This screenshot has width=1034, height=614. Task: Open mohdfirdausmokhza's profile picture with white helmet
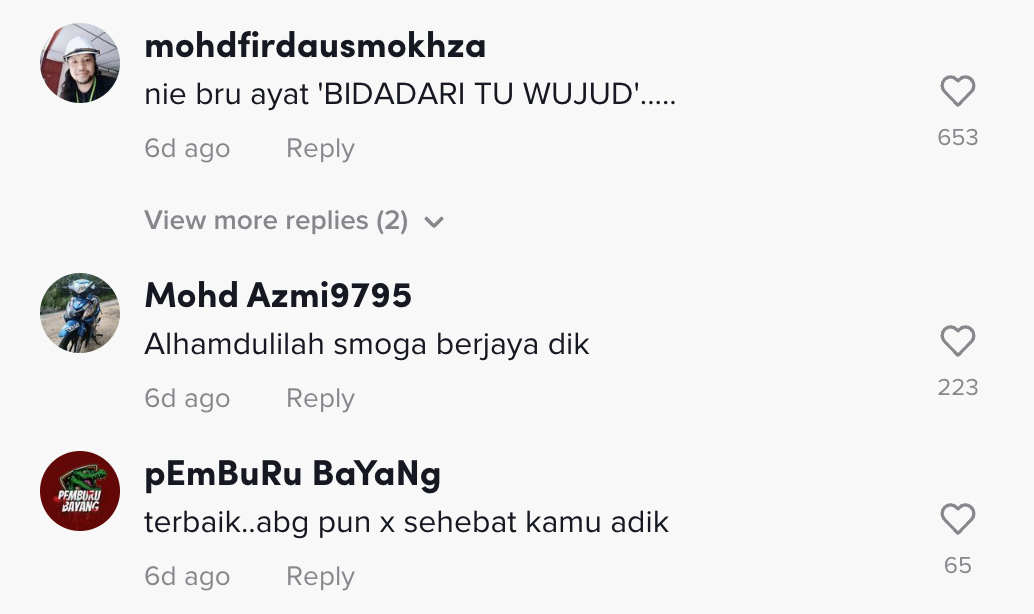tap(80, 63)
